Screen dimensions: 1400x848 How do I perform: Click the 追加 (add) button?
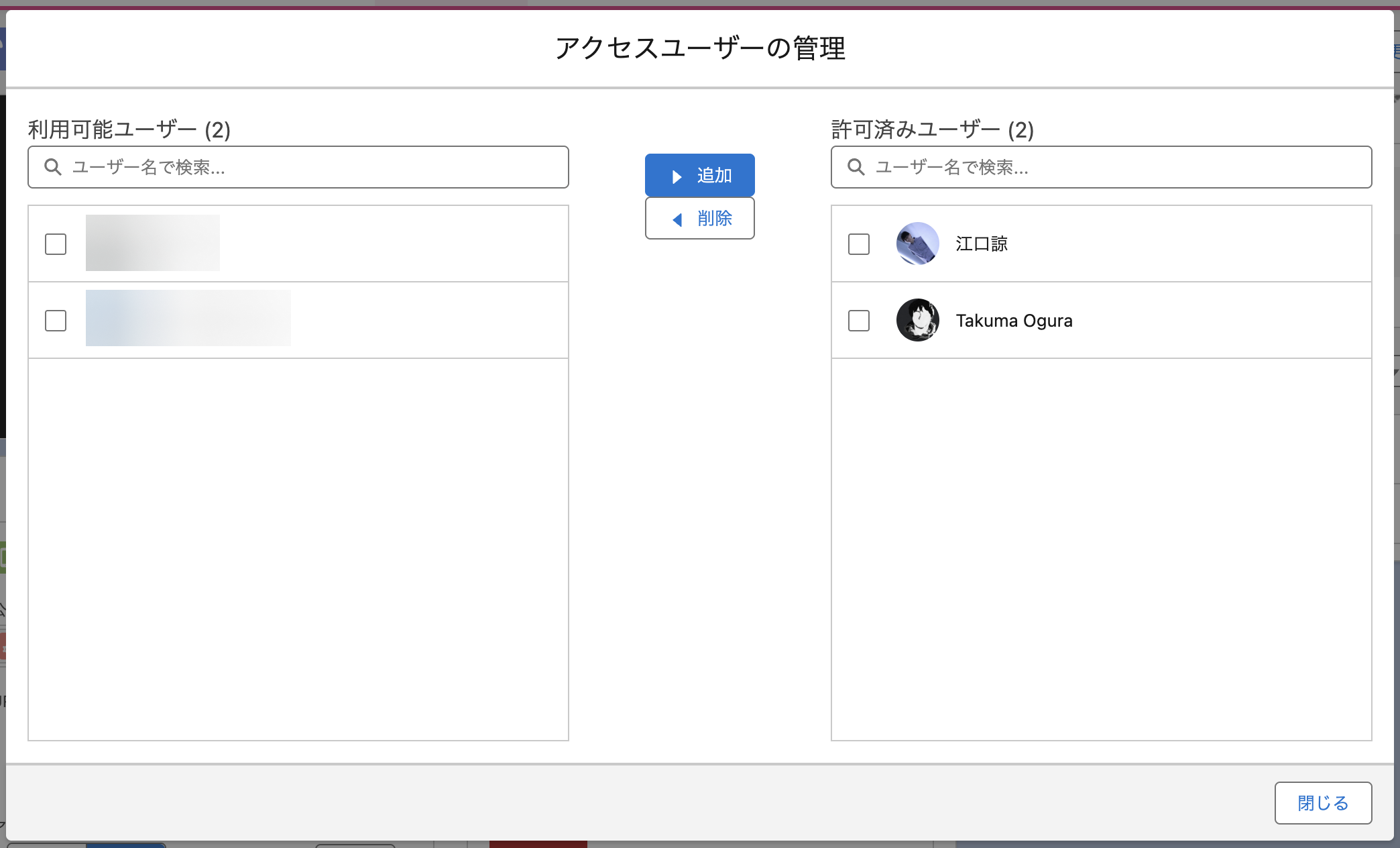click(x=699, y=176)
